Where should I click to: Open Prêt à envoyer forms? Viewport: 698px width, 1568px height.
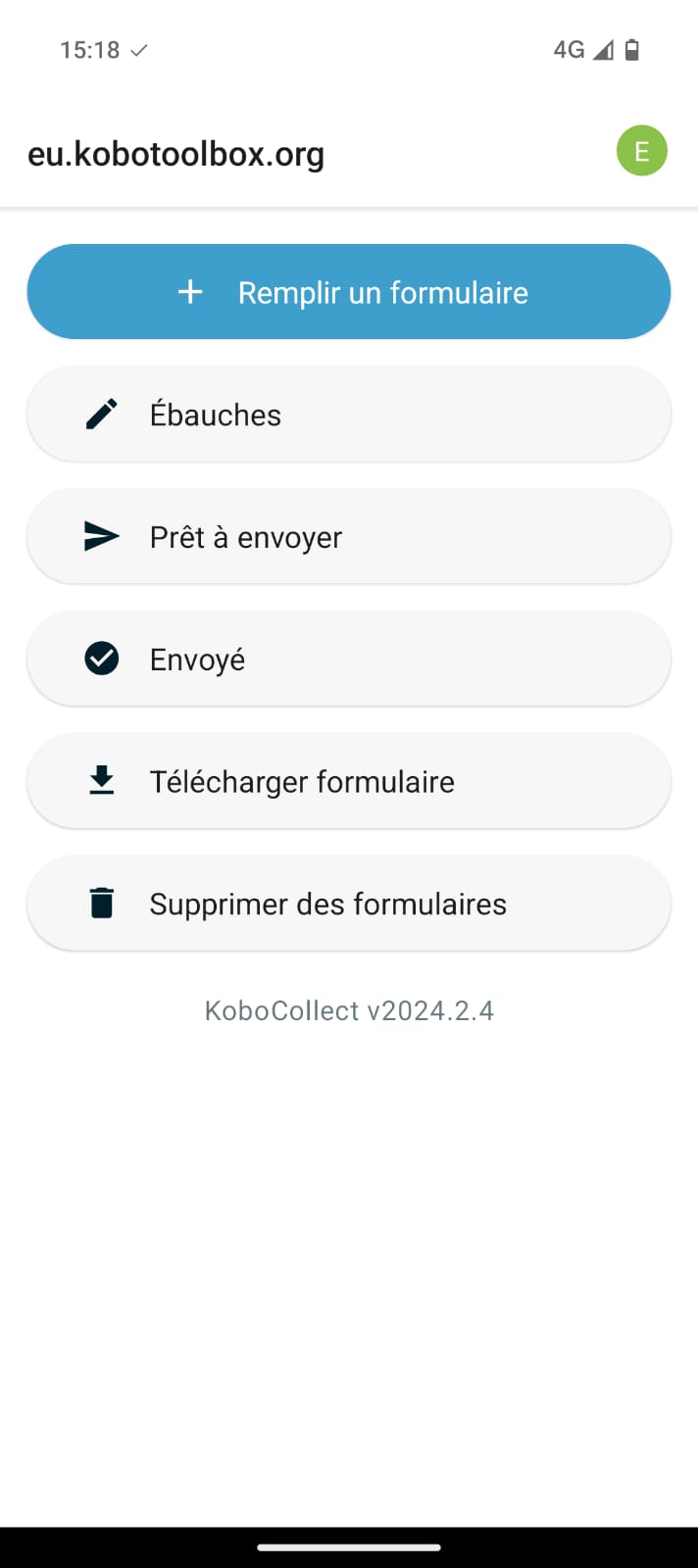(349, 537)
